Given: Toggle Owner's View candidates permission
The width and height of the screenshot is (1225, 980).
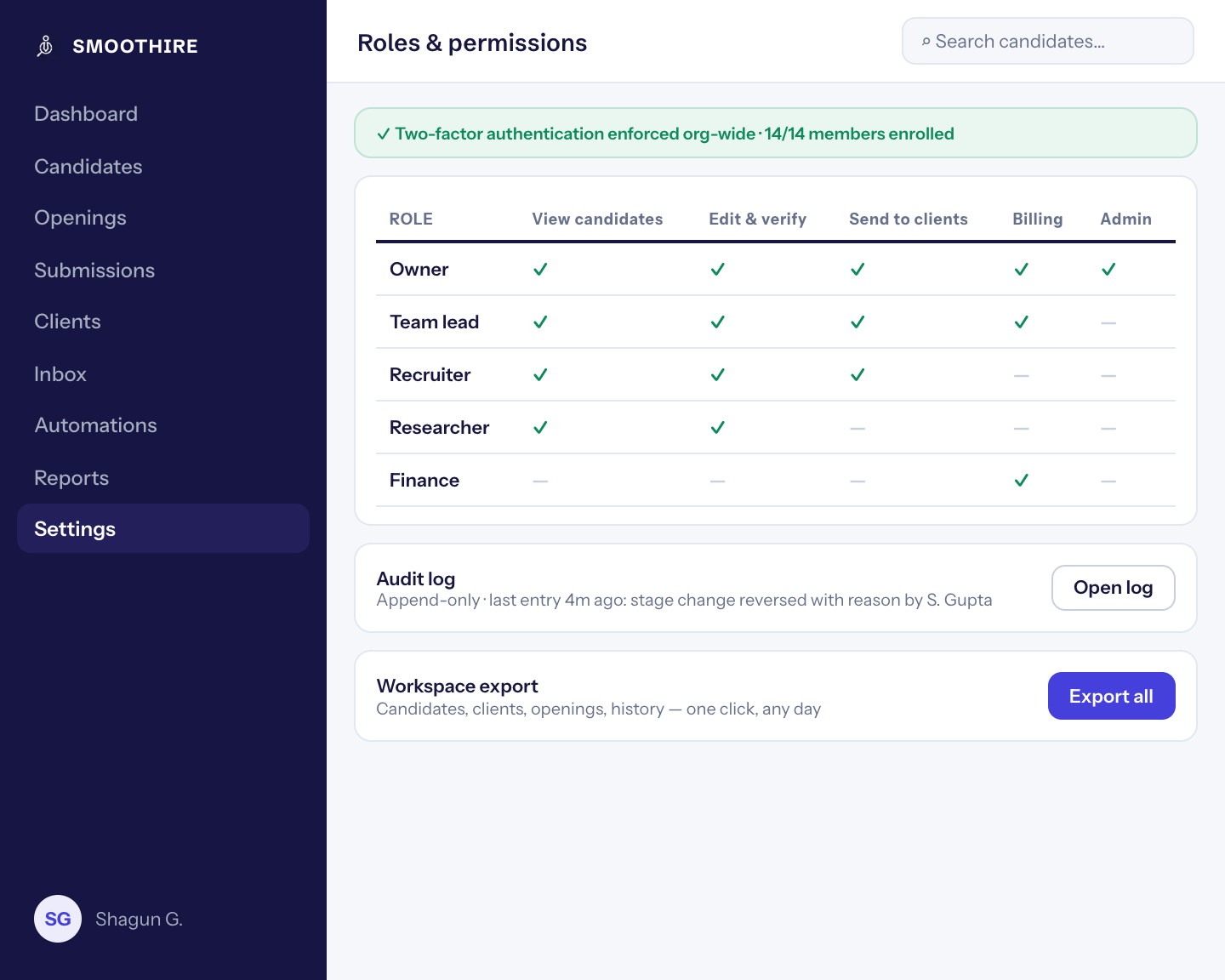Looking at the screenshot, I should [x=540, y=270].
